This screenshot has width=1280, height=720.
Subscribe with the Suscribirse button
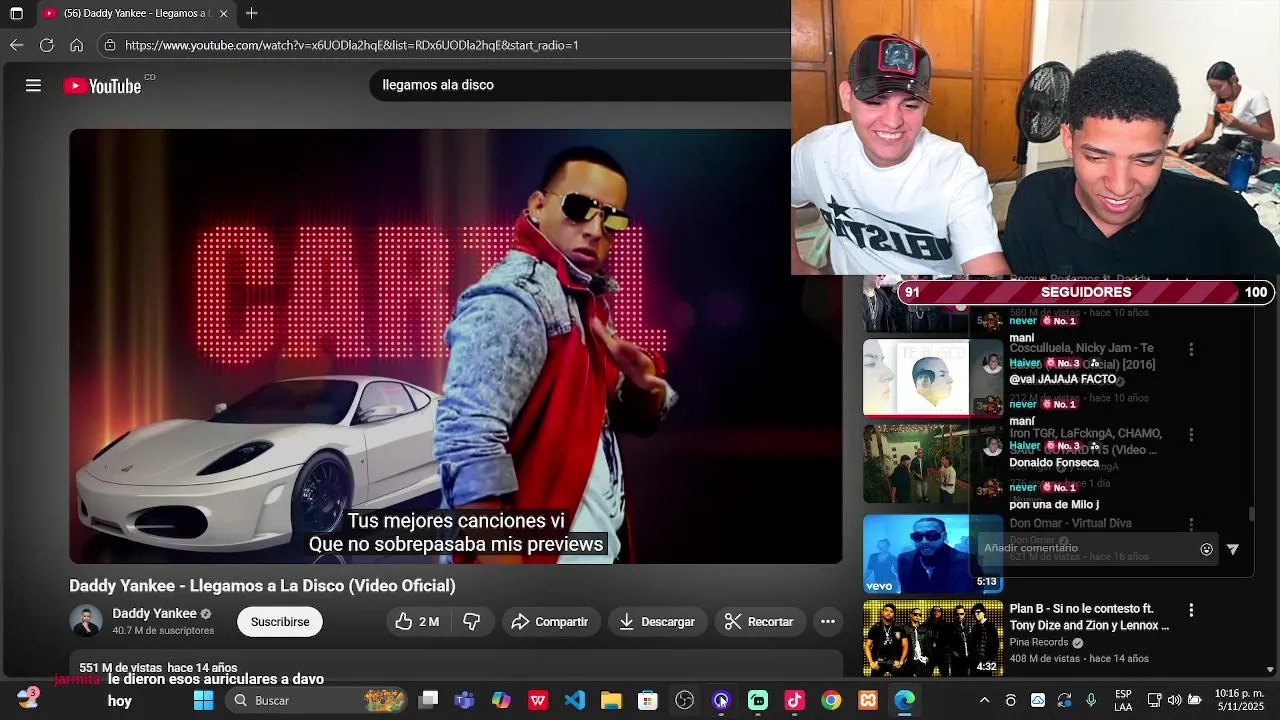(x=280, y=622)
